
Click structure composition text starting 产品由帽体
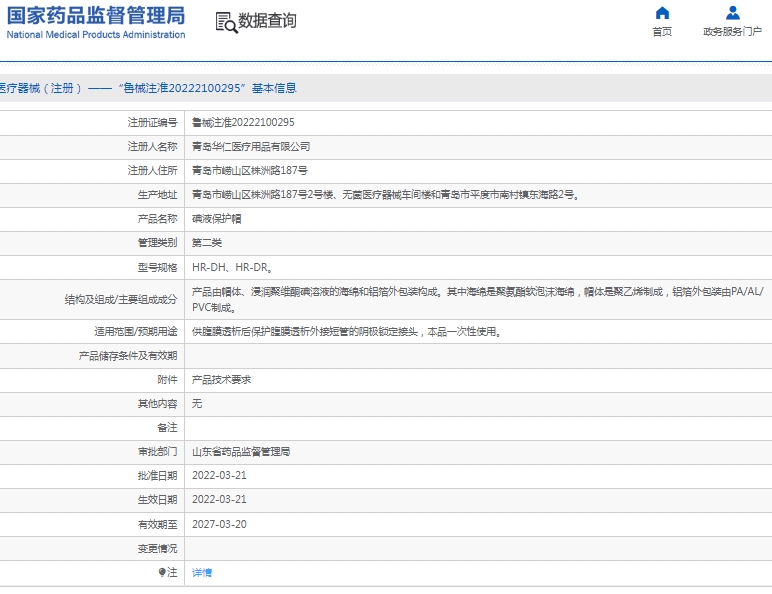coord(478,299)
